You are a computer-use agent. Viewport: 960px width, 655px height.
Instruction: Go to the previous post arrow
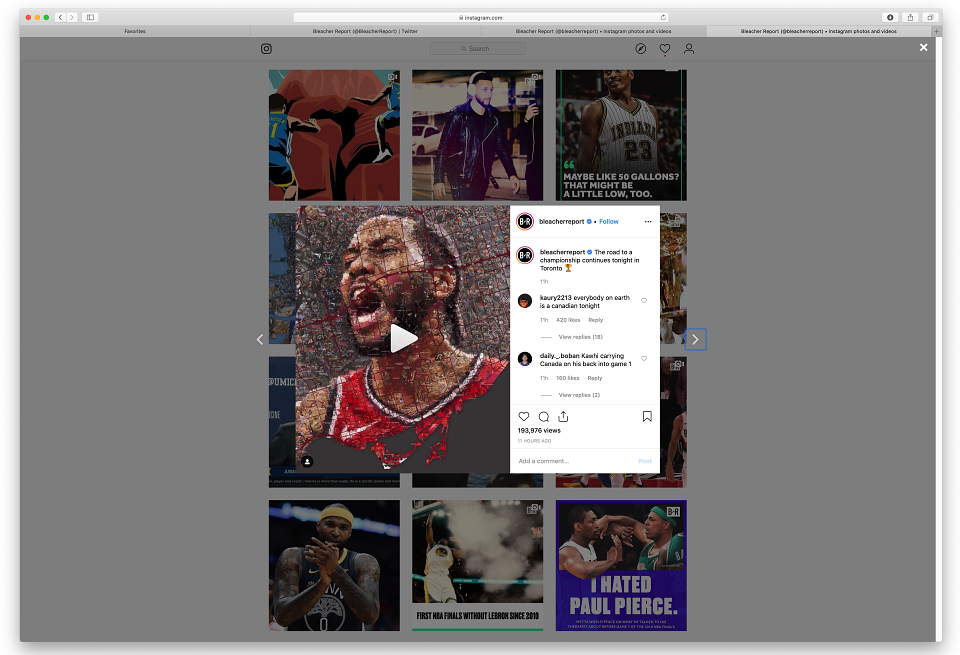[260, 340]
